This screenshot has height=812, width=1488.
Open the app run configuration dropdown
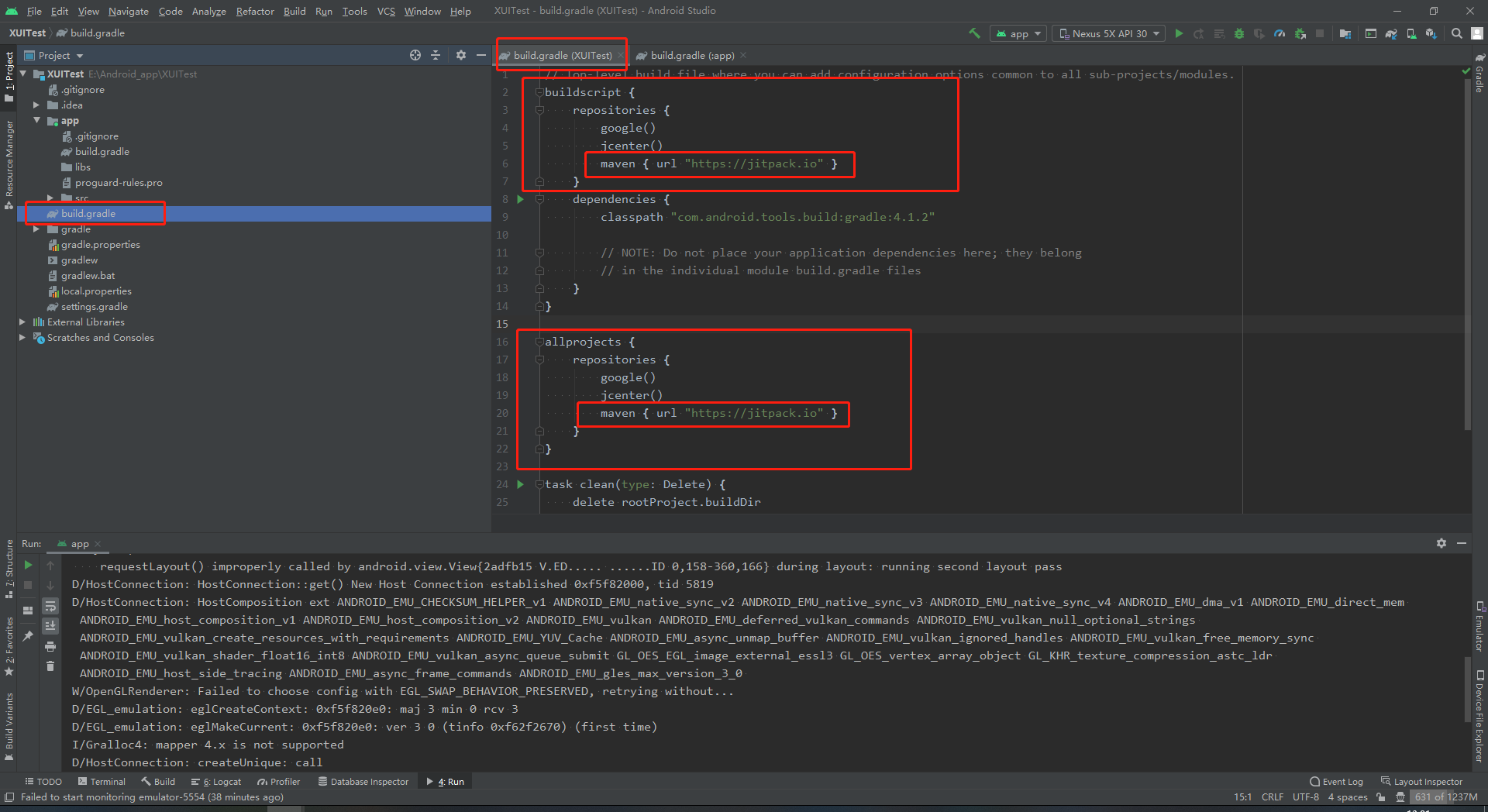[x=1018, y=33]
